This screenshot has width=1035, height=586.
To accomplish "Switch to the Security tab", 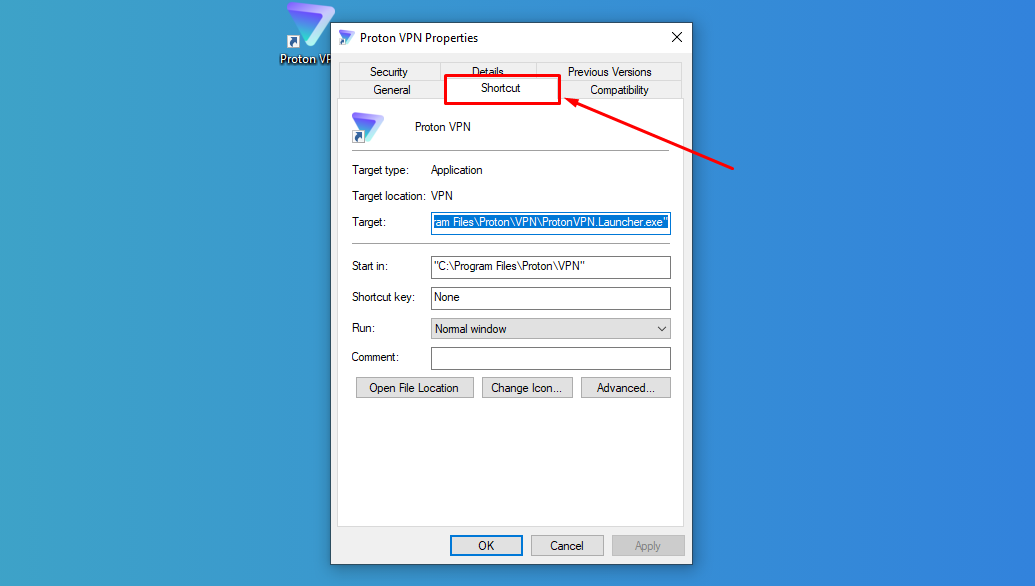I will [389, 72].
